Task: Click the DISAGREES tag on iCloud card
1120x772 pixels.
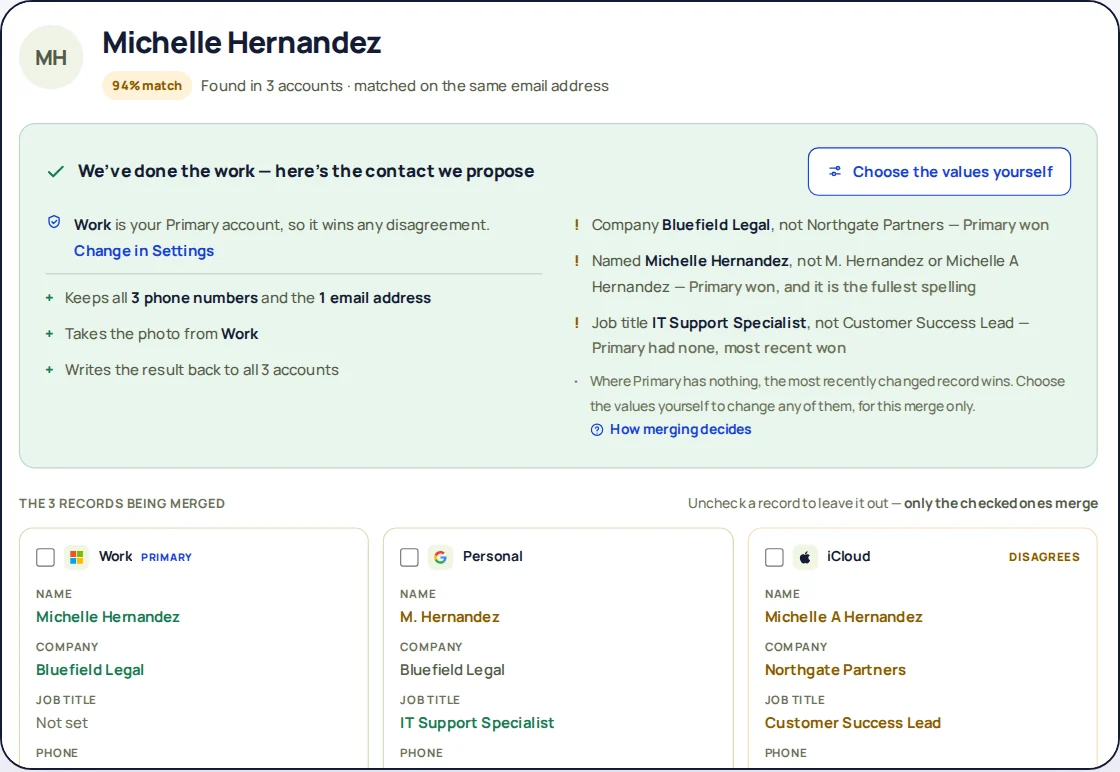Action: coord(1044,557)
